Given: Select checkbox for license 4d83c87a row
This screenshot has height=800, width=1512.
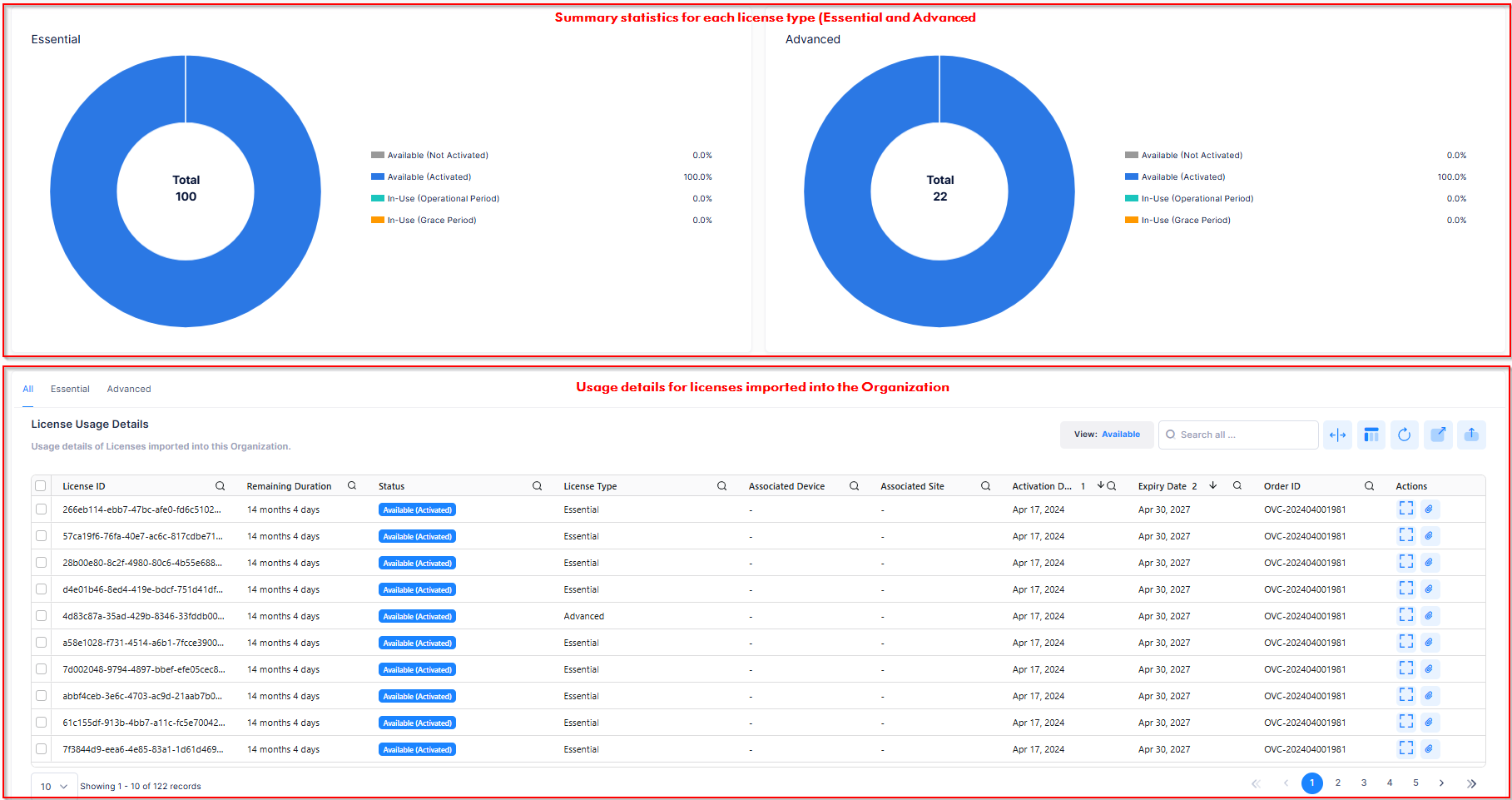Looking at the screenshot, I should (41, 616).
